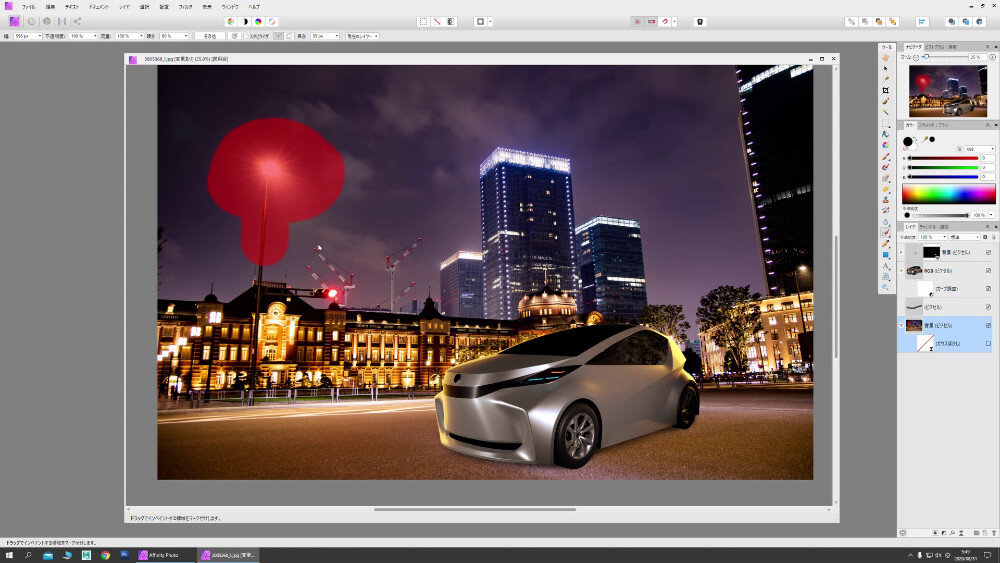Image resolution: width=1000 pixels, height=563 pixels.
Task: Click the Auto Contrast icon
Action: point(245,21)
